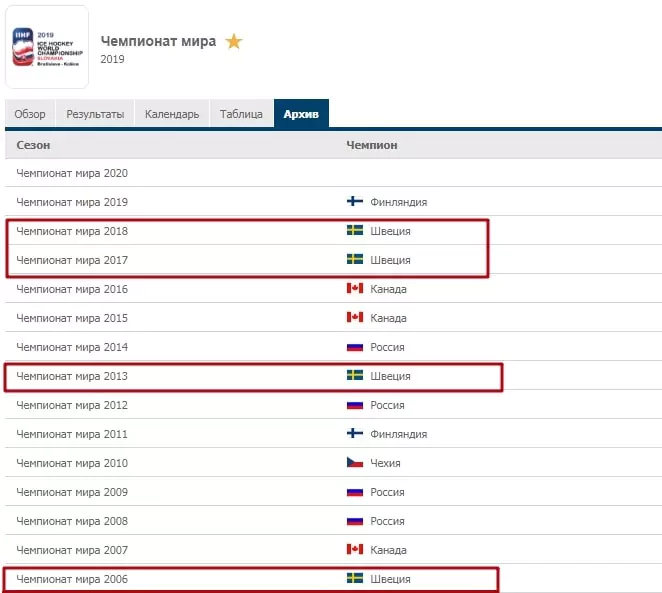662x593 pixels.
Task: Open Чемпионат мира 2018 season link
Action: (72, 231)
